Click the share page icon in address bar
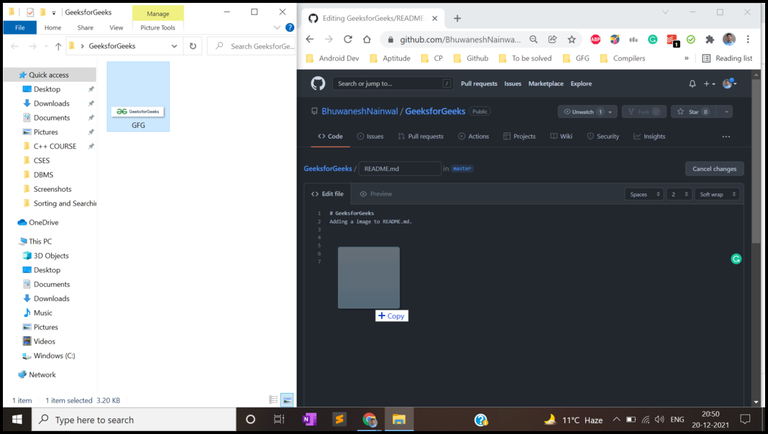The width and height of the screenshot is (768, 434). [552, 39]
